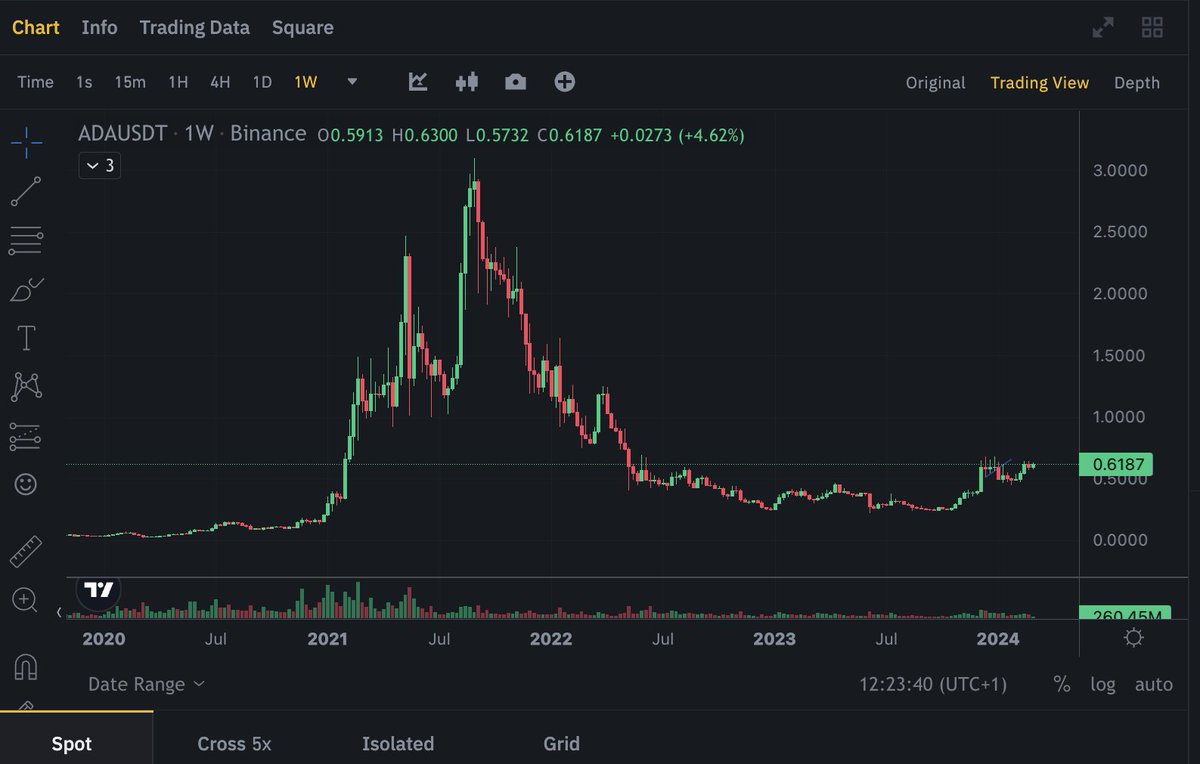Toggle percent scale mode
The width and height of the screenshot is (1200, 764).
click(1062, 685)
